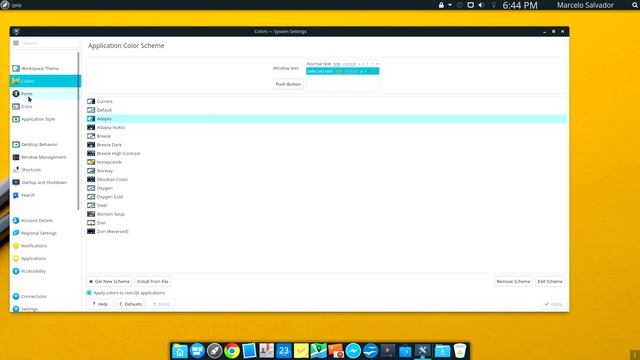The image size is (640, 360).
Task: Click the hamburger menu in System Settings
Action: [x=16, y=43]
